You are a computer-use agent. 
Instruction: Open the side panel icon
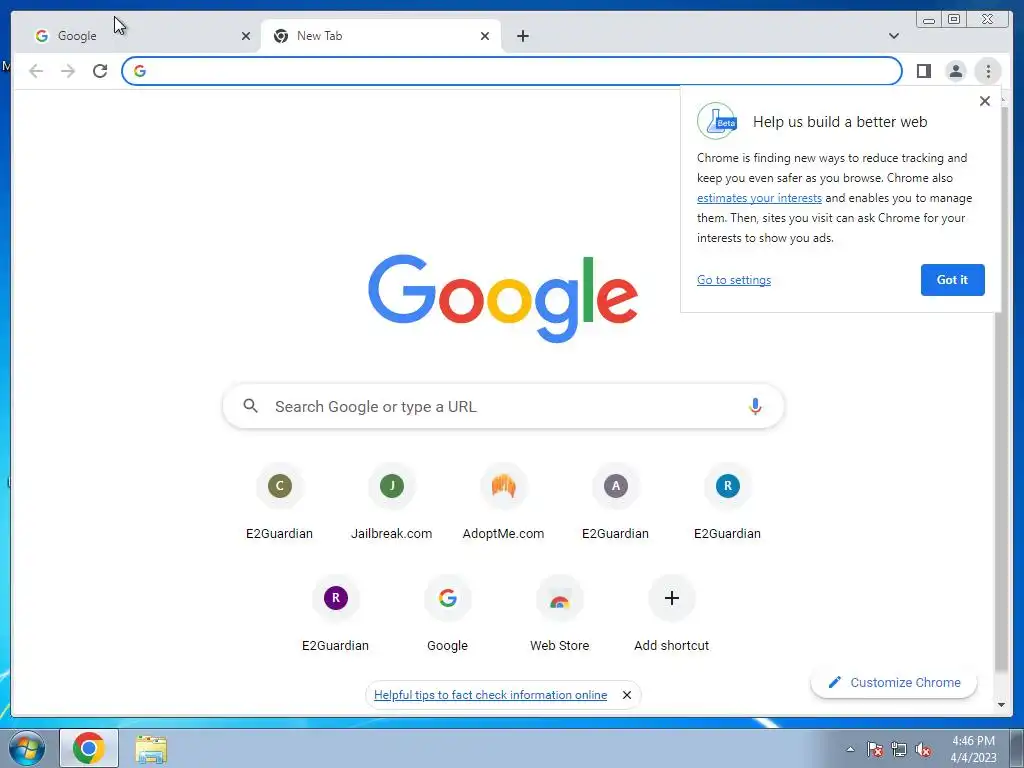point(923,71)
